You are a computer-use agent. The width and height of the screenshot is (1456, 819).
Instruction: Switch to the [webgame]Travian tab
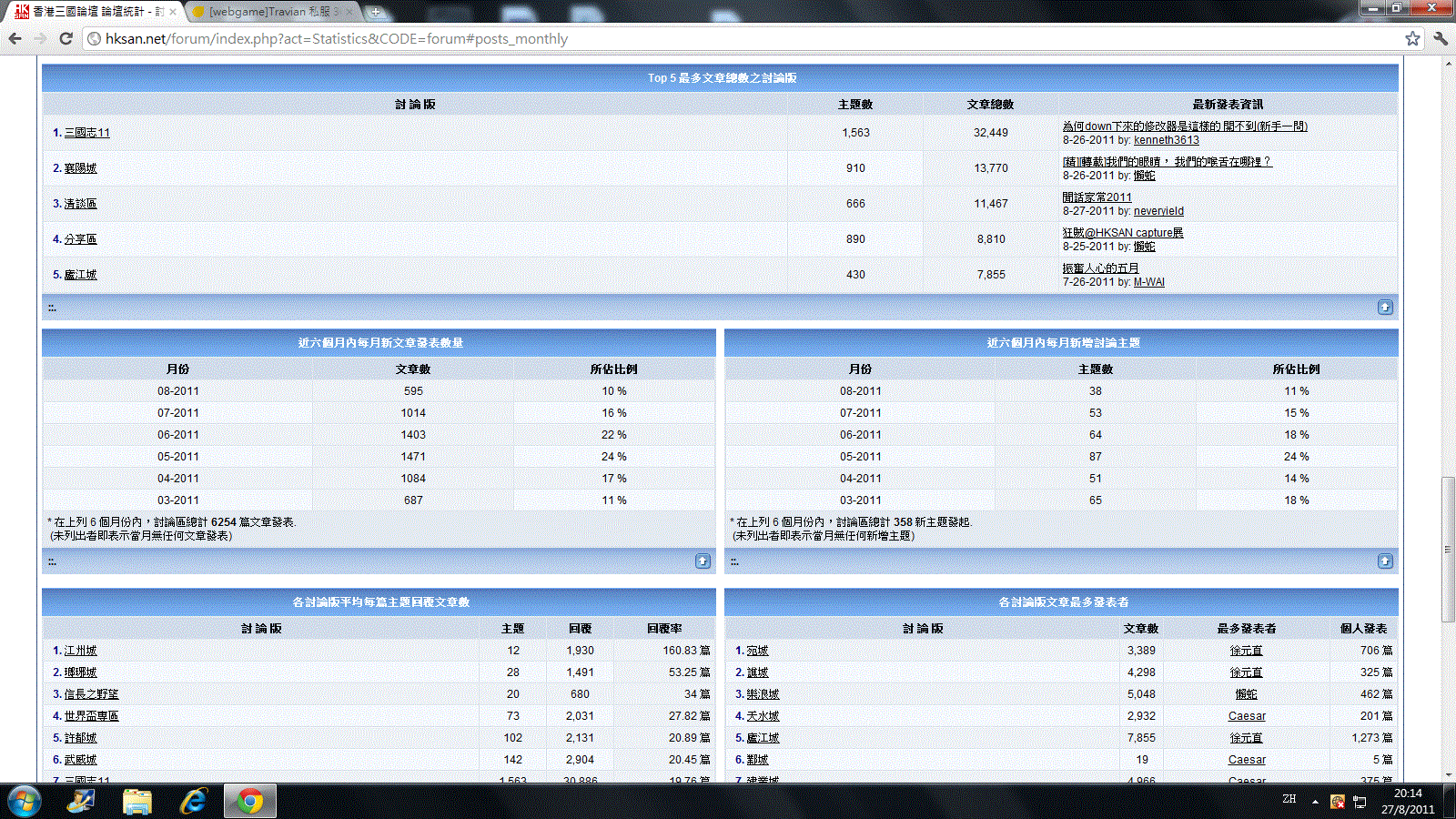click(273, 12)
